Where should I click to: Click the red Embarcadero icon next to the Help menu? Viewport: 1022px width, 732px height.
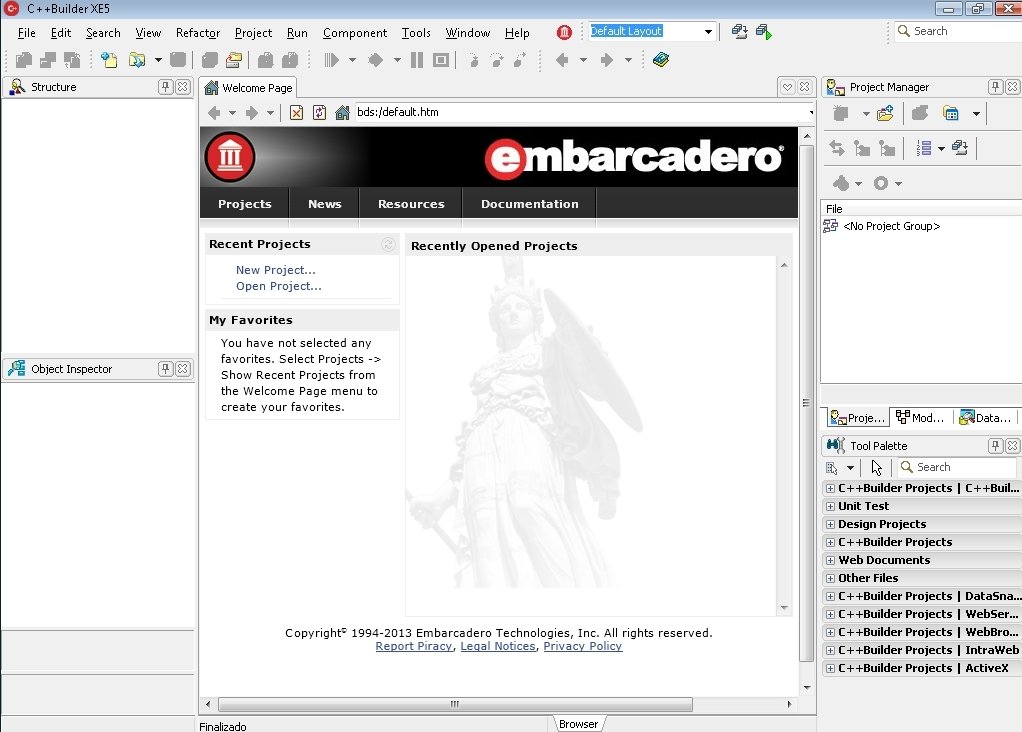(x=564, y=32)
